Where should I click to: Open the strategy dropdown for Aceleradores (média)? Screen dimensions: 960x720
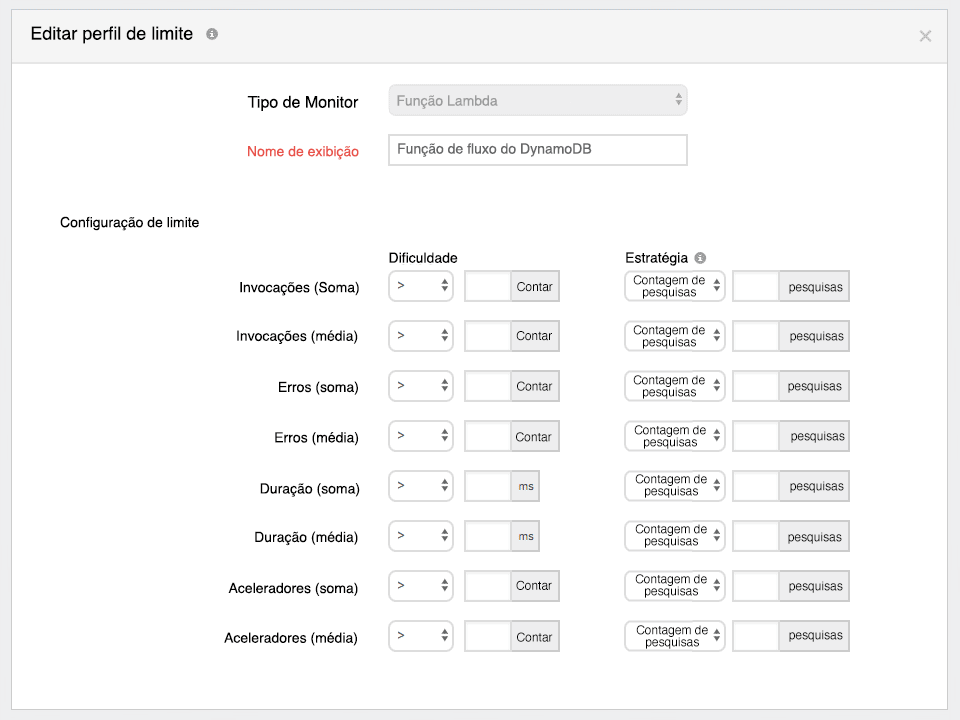[674, 636]
